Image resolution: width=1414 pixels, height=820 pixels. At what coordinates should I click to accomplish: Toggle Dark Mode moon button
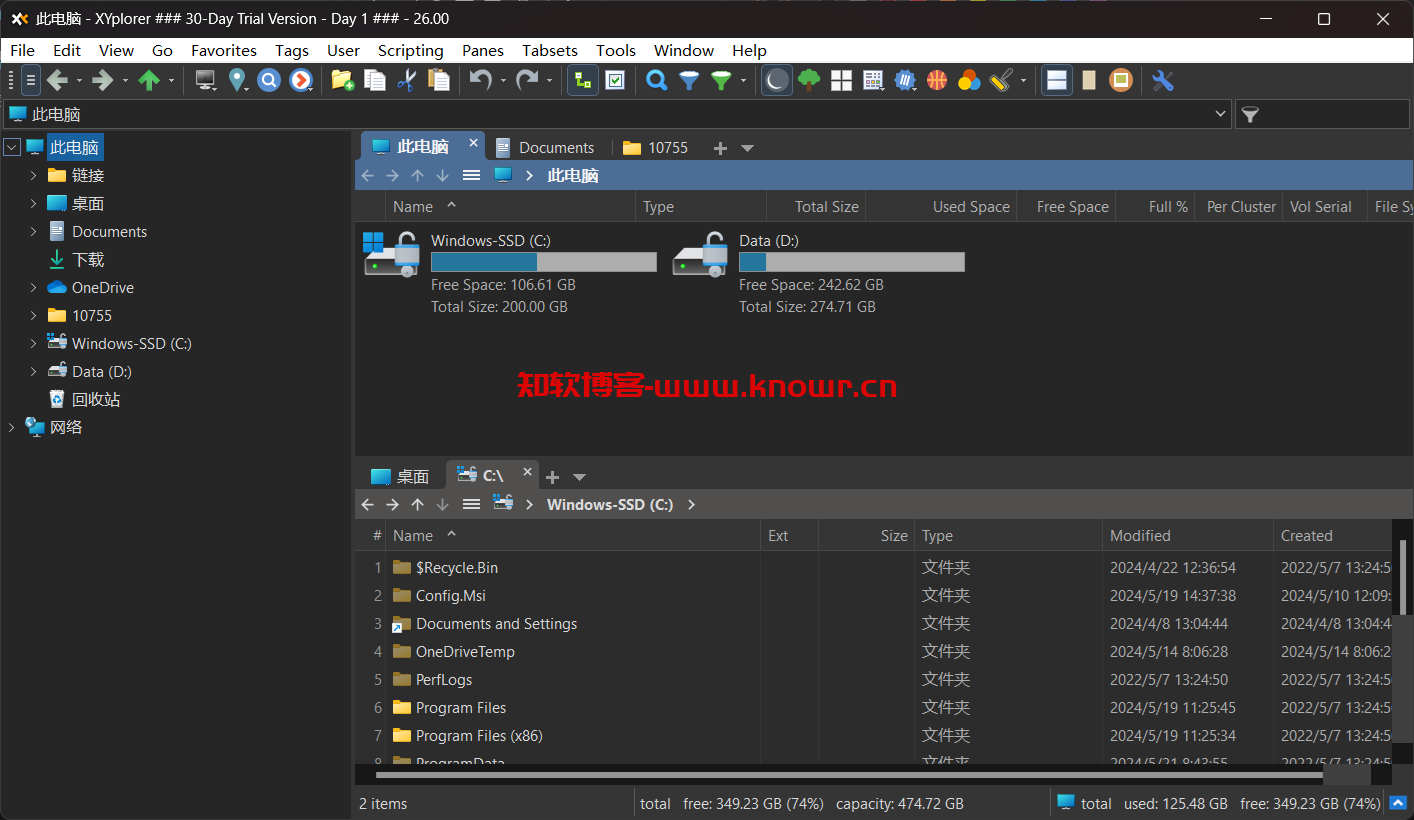point(777,81)
